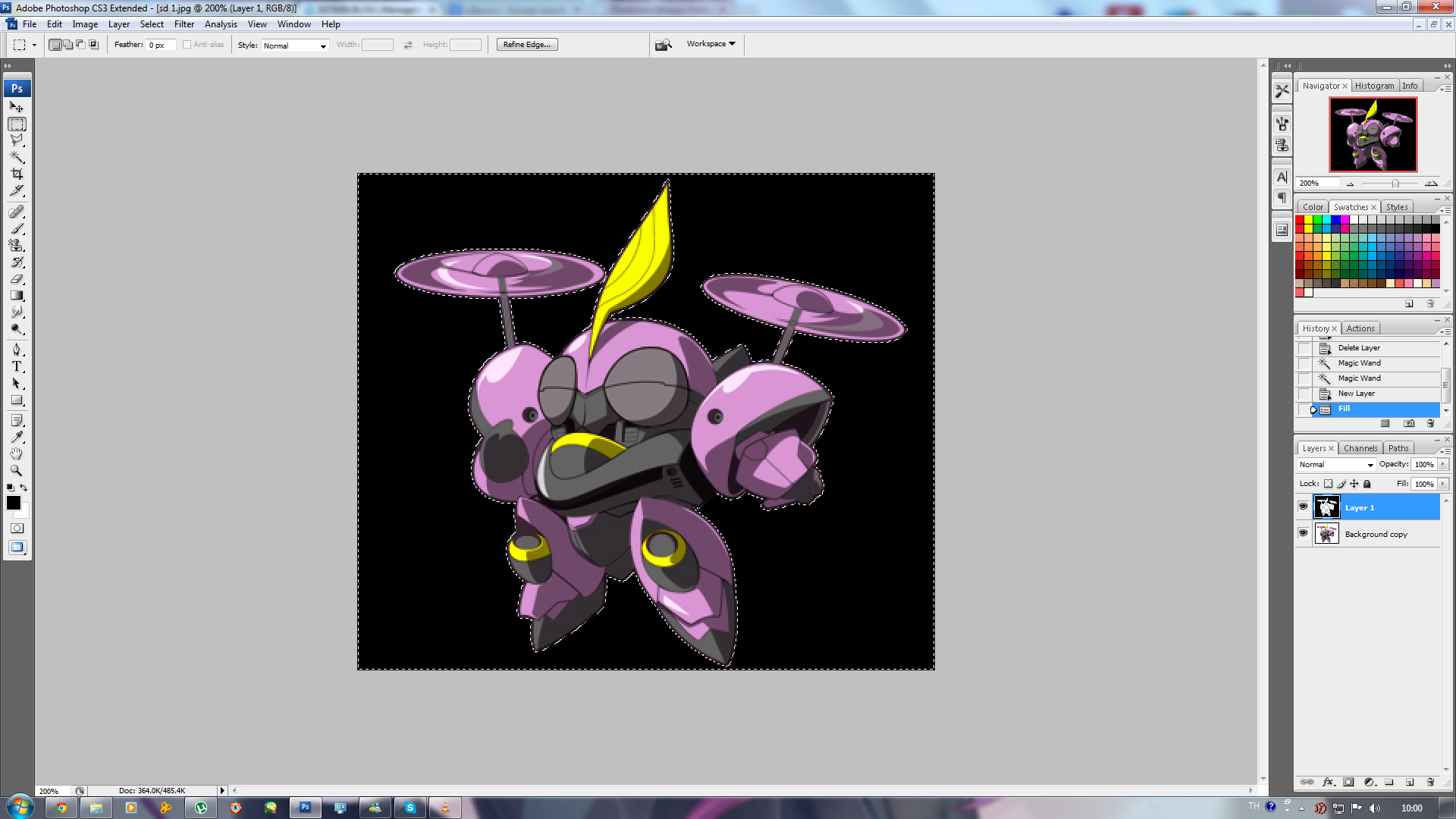Open the Opacity slider arrow
Image resolution: width=1456 pixels, height=819 pixels.
[1443, 465]
